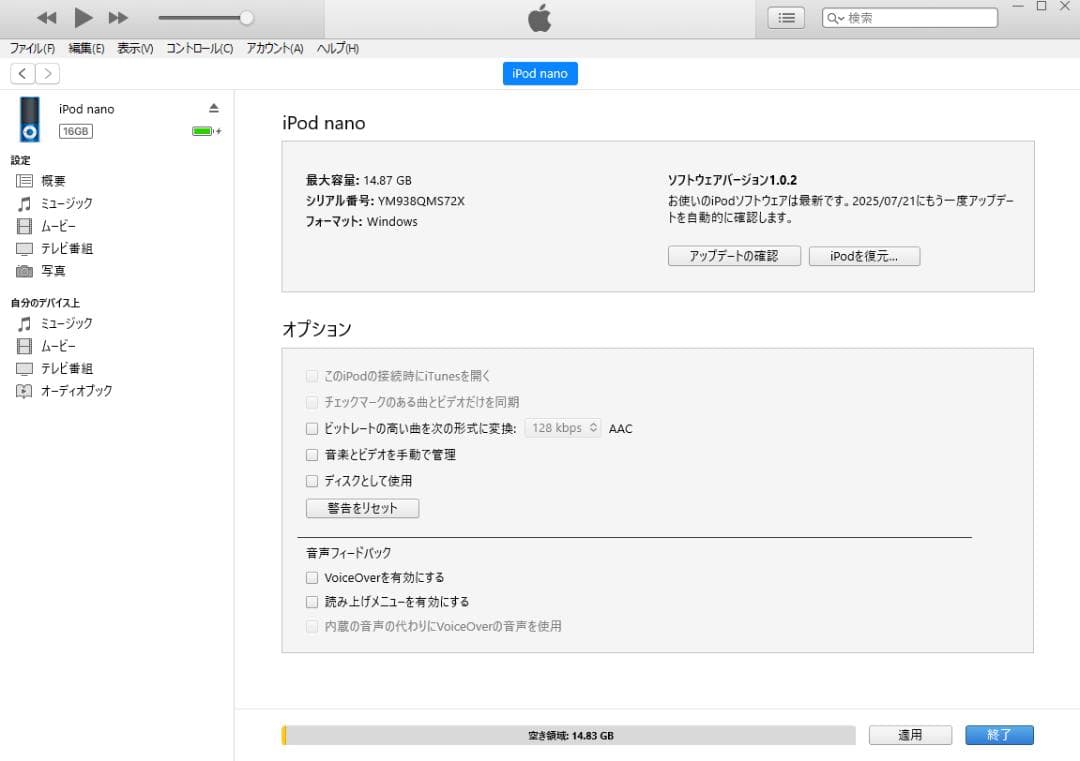
Task: Enable ディスクとして使用 option
Action: pyautogui.click(x=312, y=480)
